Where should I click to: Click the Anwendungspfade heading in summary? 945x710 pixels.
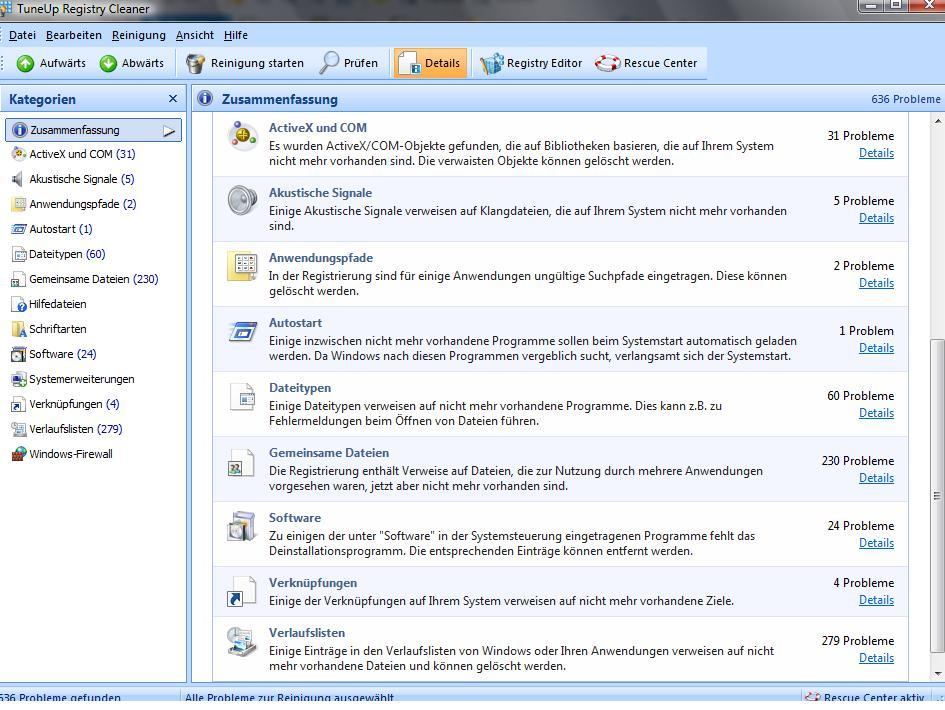pos(321,258)
